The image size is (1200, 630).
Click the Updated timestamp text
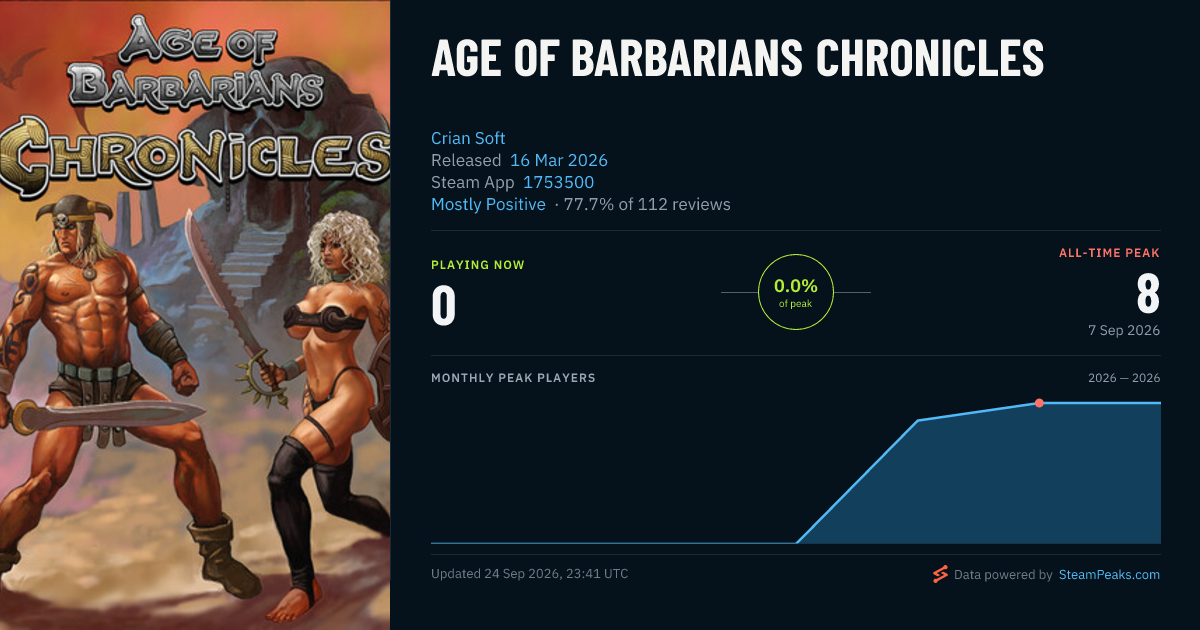pyautogui.click(x=529, y=574)
